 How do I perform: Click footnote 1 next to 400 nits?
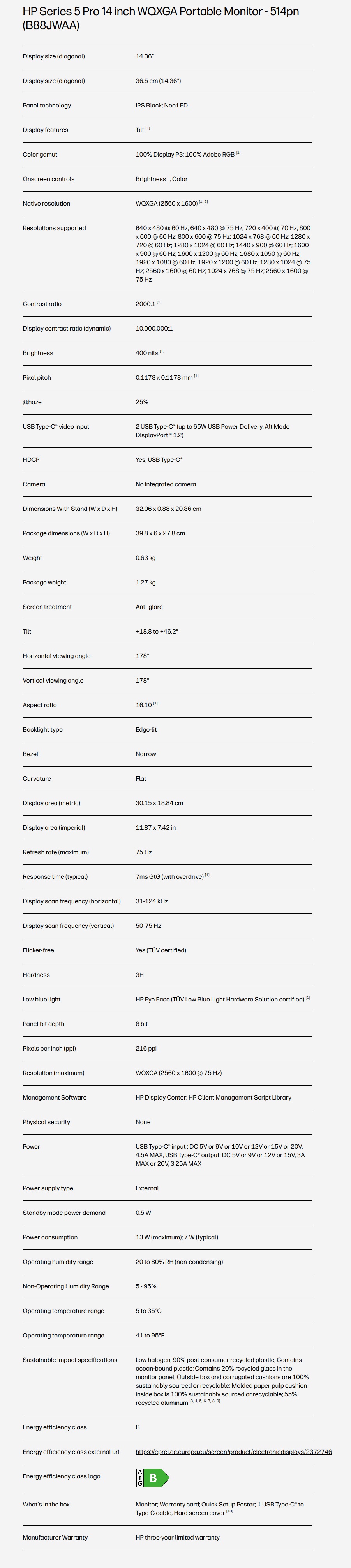point(162,351)
